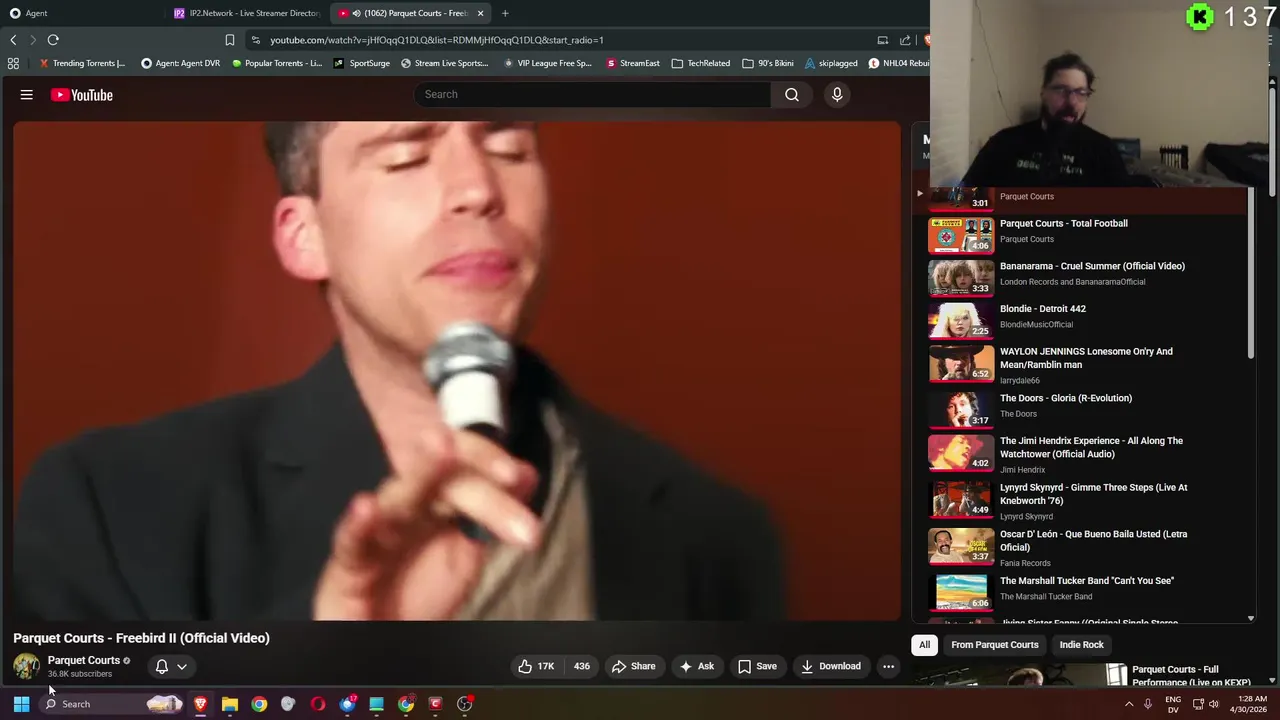Like the video (17K thumbs up)

coord(536,666)
